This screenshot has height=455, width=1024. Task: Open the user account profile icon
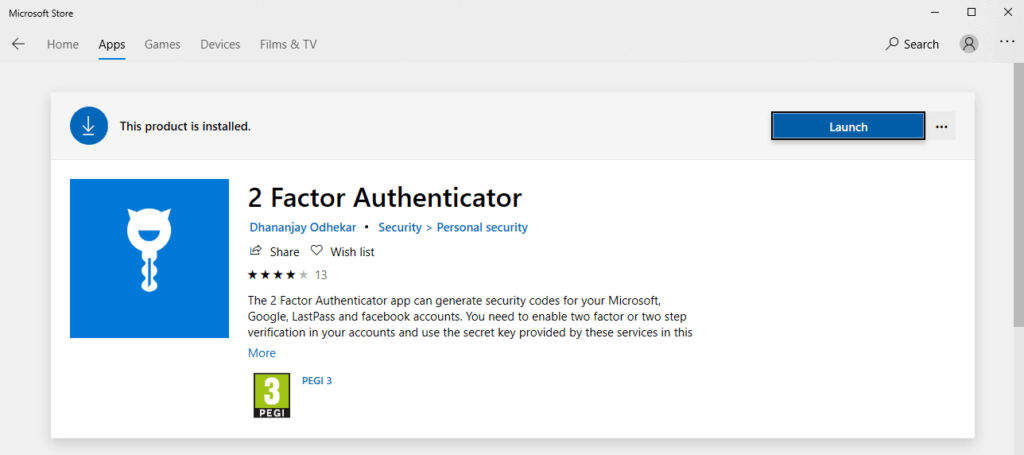pos(969,44)
